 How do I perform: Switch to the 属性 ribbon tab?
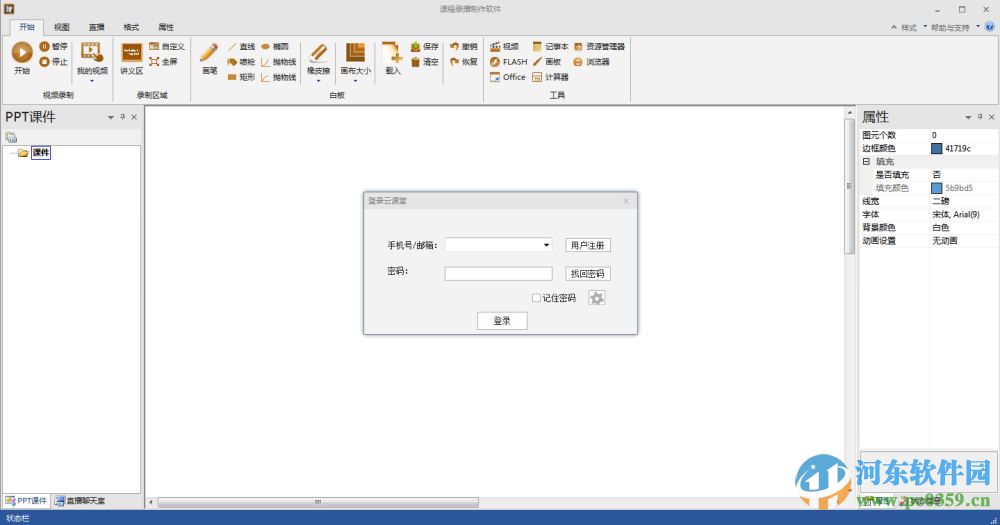pos(166,27)
